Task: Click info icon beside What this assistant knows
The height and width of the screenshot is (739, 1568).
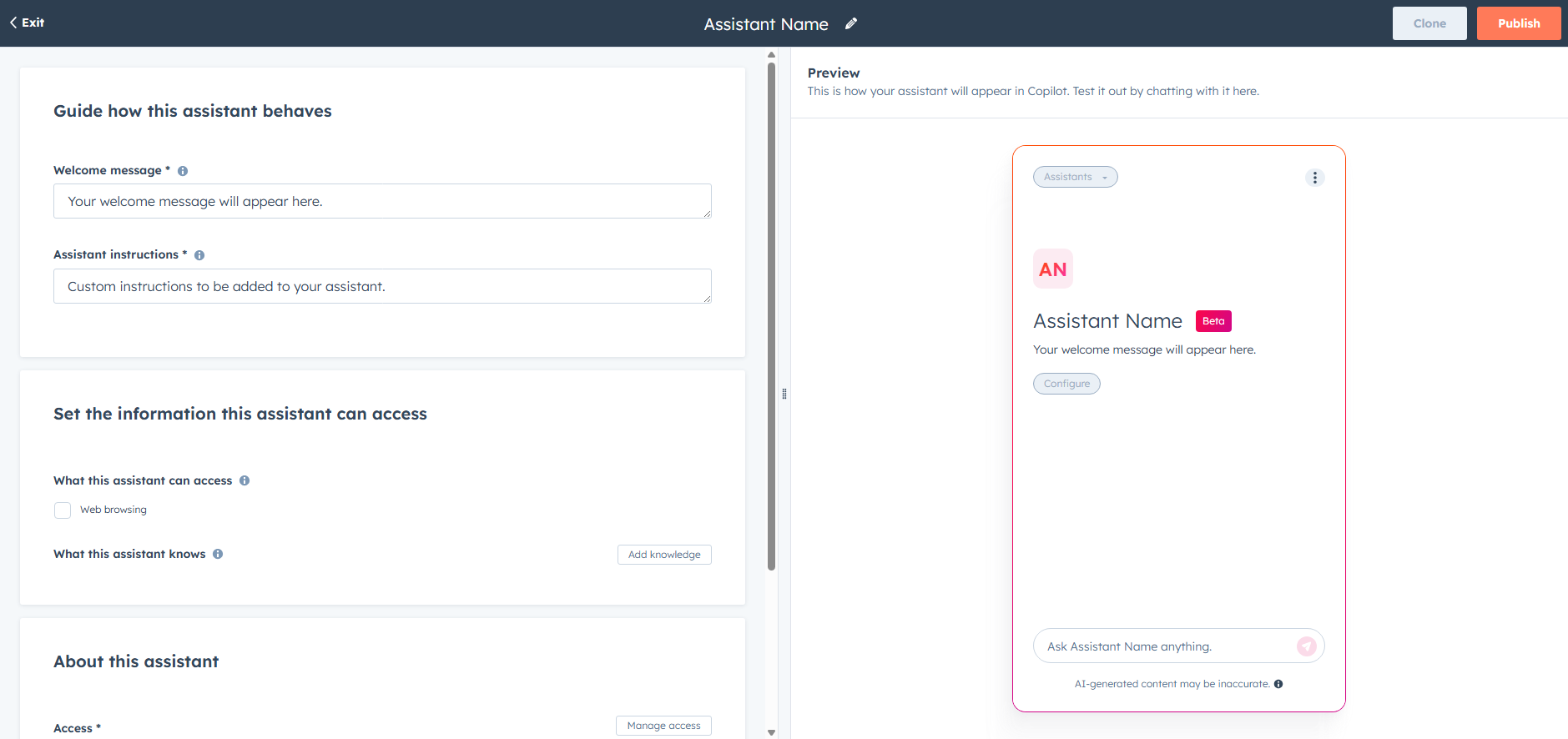Action: [218, 554]
